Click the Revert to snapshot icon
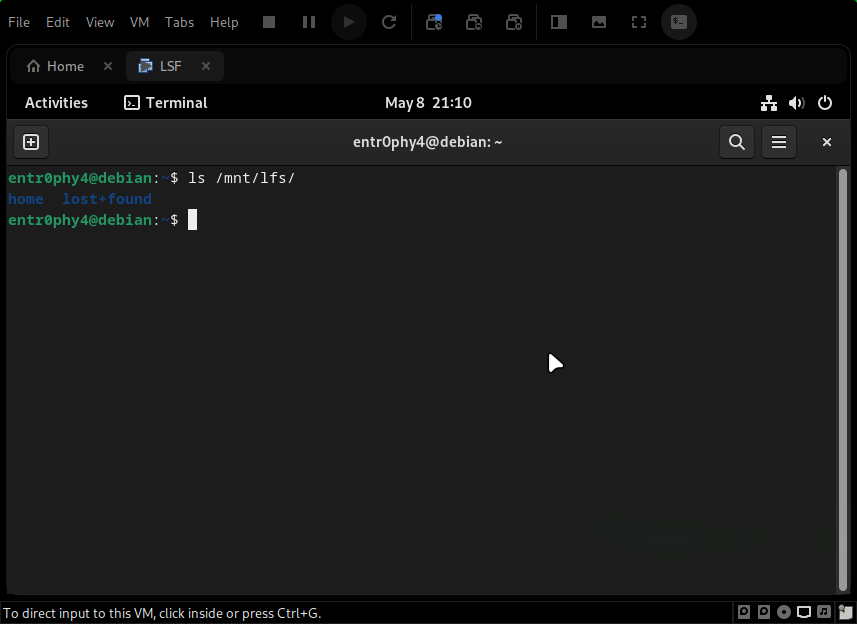The width and height of the screenshot is (857, 624). point(474,22)
